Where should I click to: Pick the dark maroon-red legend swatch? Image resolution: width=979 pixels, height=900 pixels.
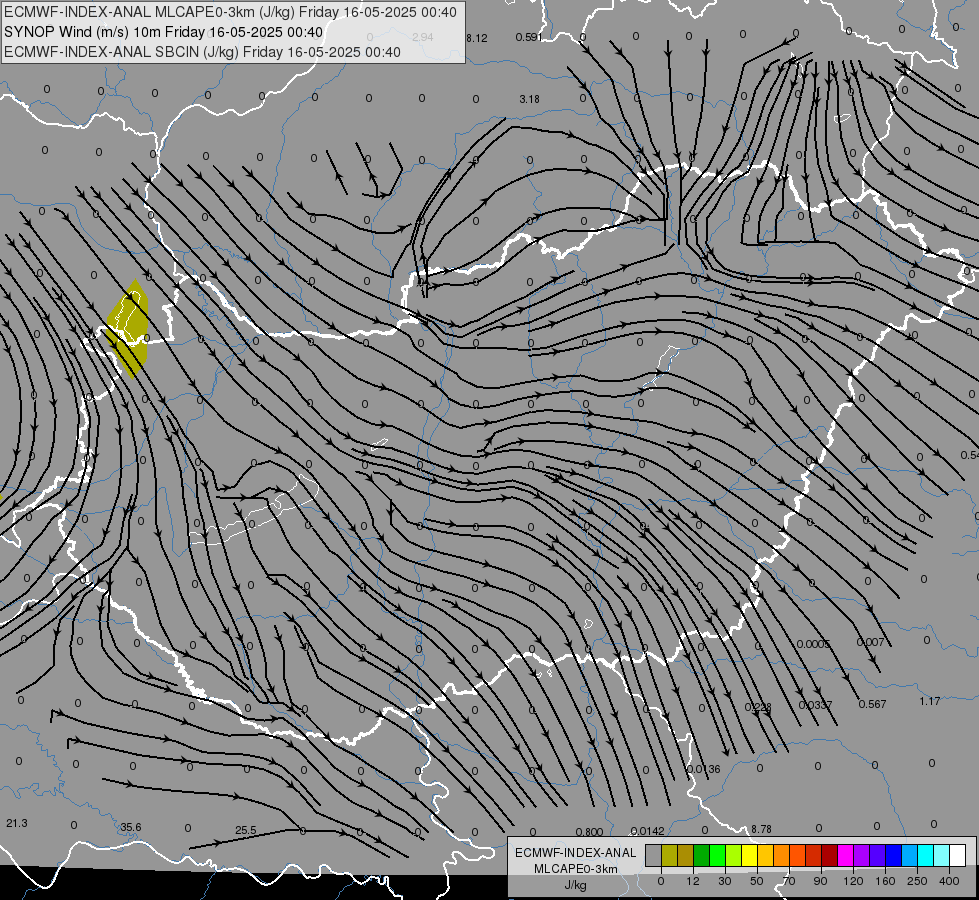click(830, 855)
